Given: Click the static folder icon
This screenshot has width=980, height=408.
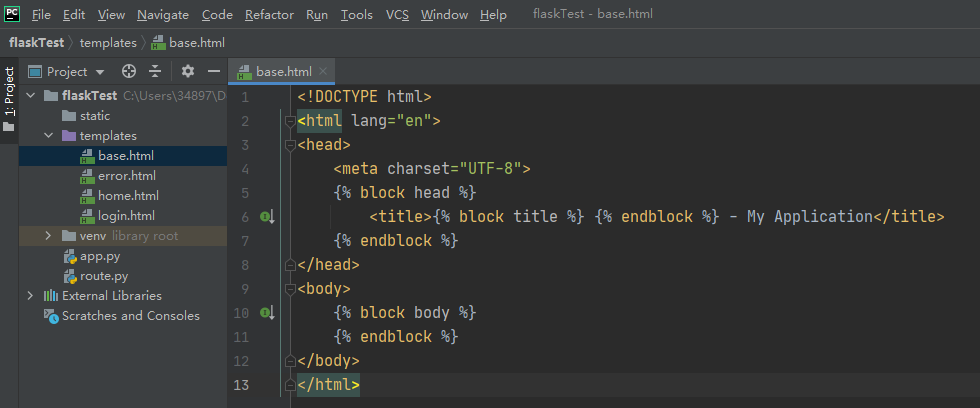Looking at the screenshot, I should (x=69, y=116).
